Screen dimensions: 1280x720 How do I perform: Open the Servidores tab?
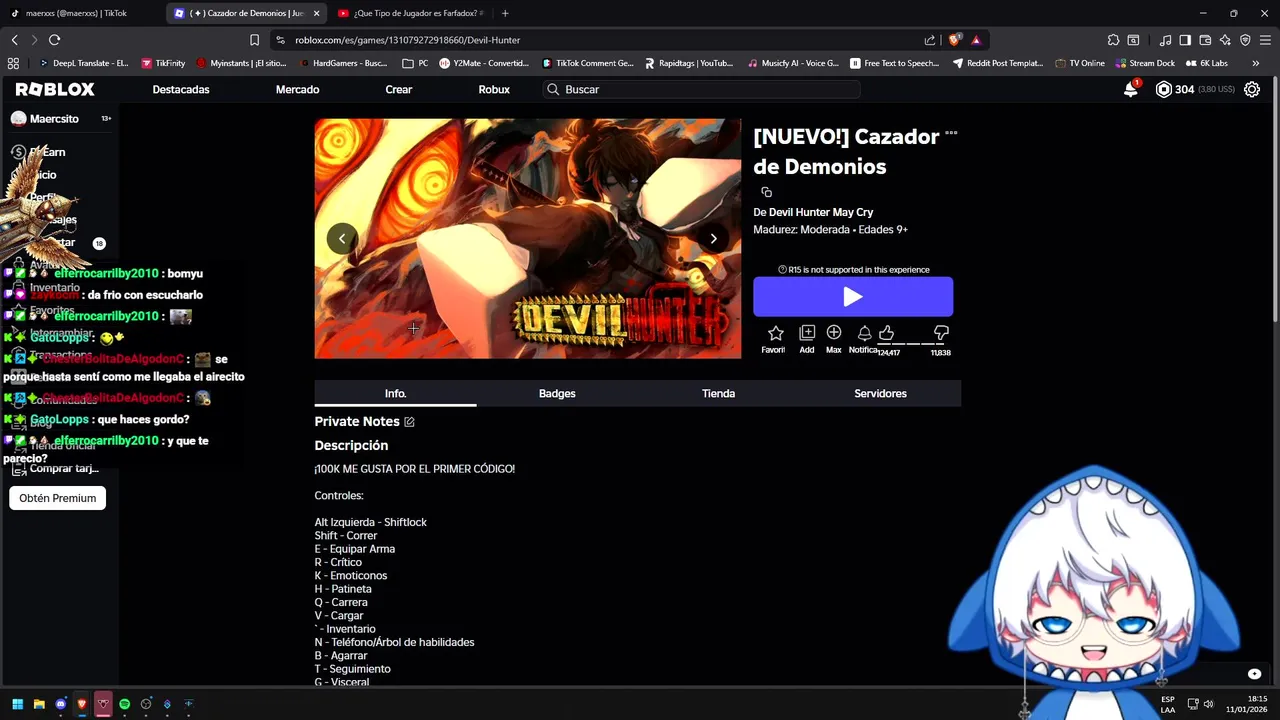click(880, 393)
